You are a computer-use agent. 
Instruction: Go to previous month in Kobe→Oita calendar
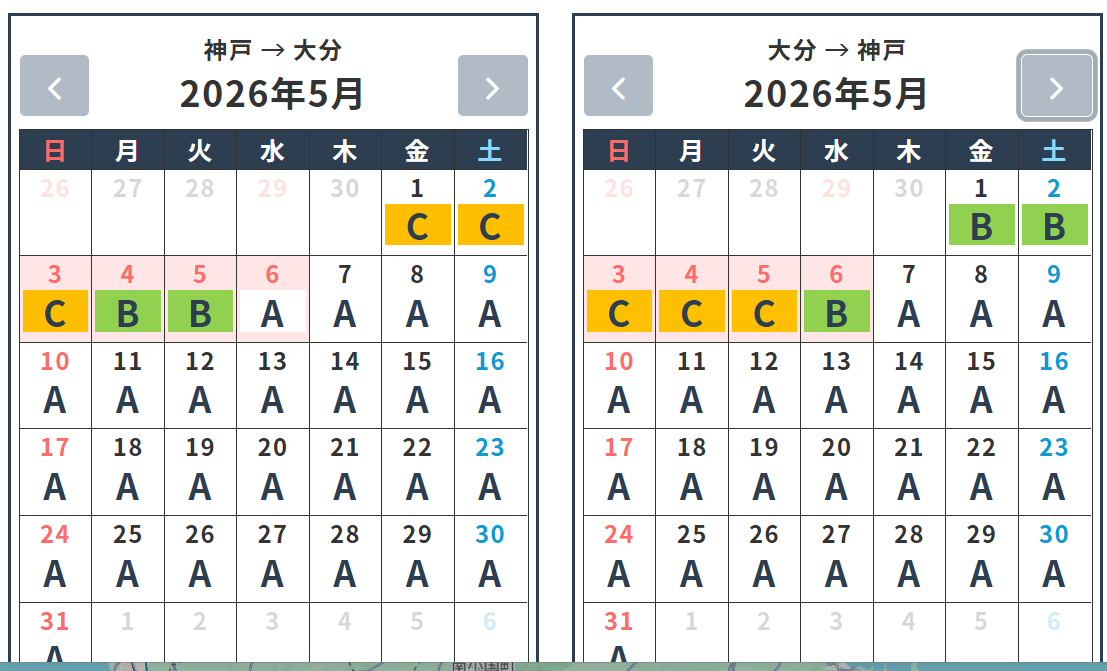54,86
